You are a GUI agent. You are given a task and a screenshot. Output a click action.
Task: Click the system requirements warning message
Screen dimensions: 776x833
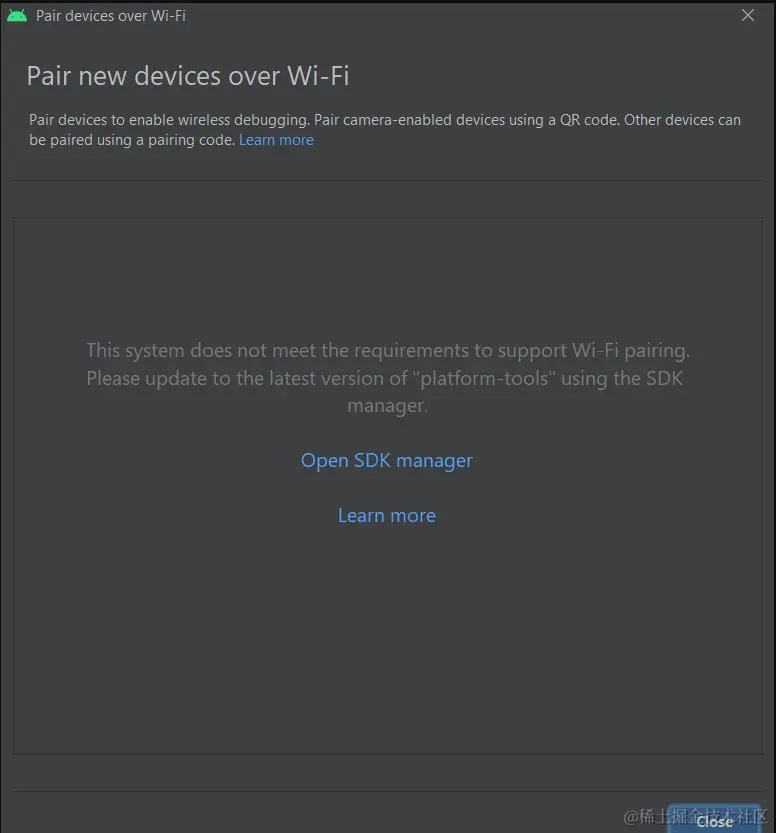(x=388, y=378)
